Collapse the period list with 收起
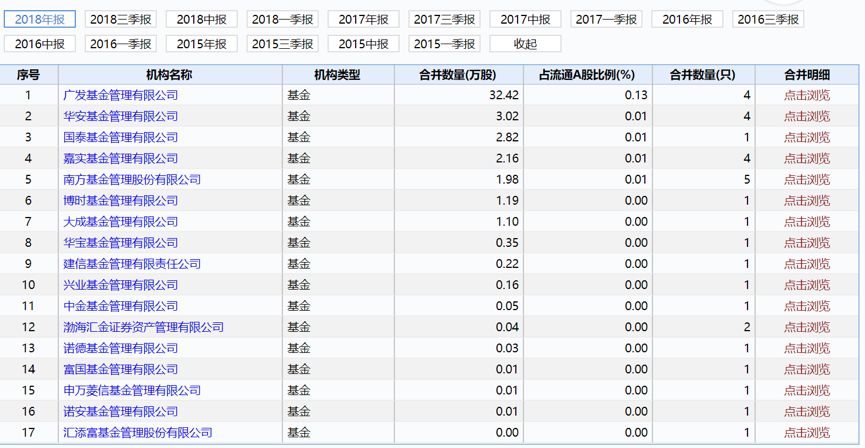Image resolution: width=865 pixels, height=448 pixels. pos(525,44)
